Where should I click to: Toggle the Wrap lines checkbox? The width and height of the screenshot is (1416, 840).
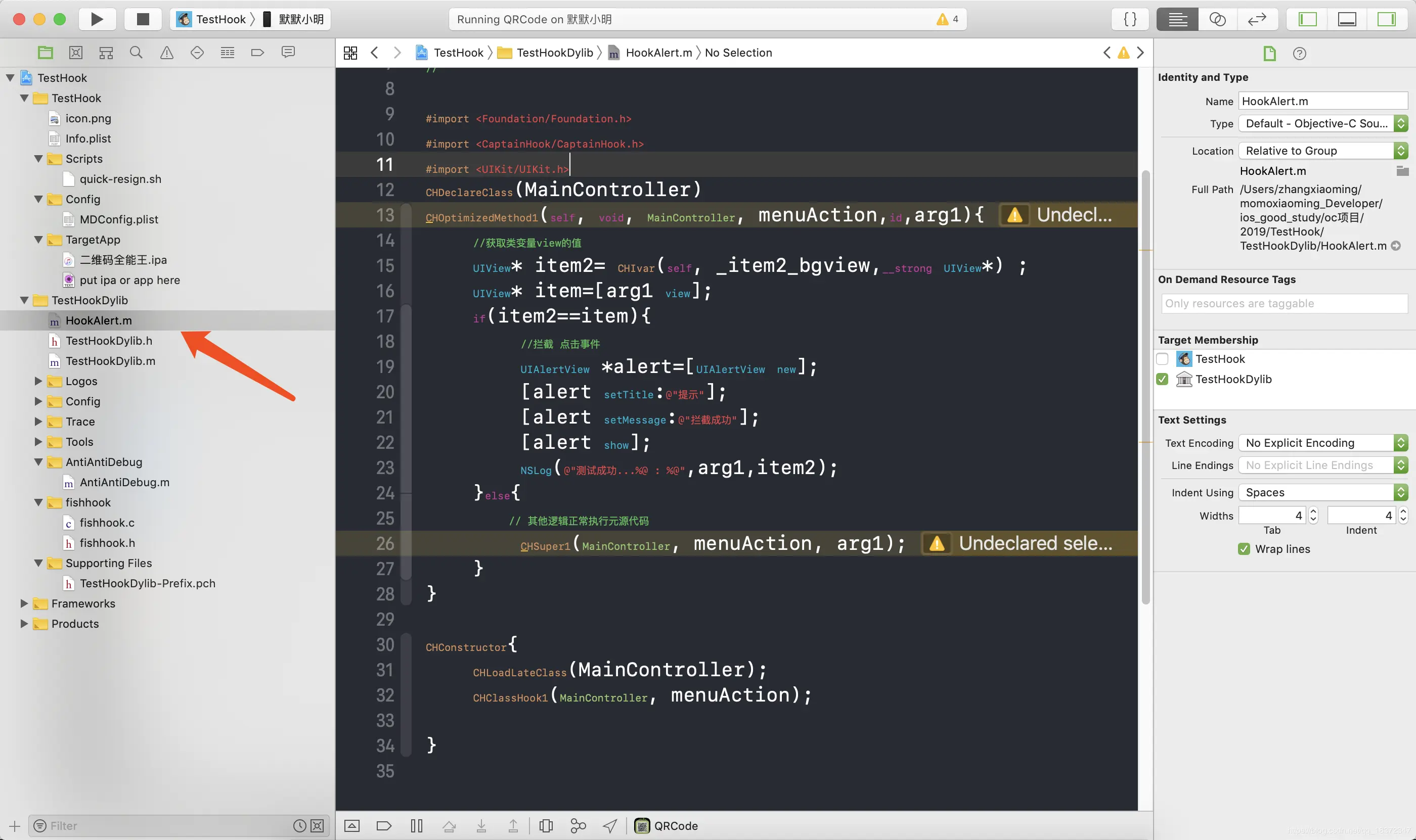tap(1244, 549)
